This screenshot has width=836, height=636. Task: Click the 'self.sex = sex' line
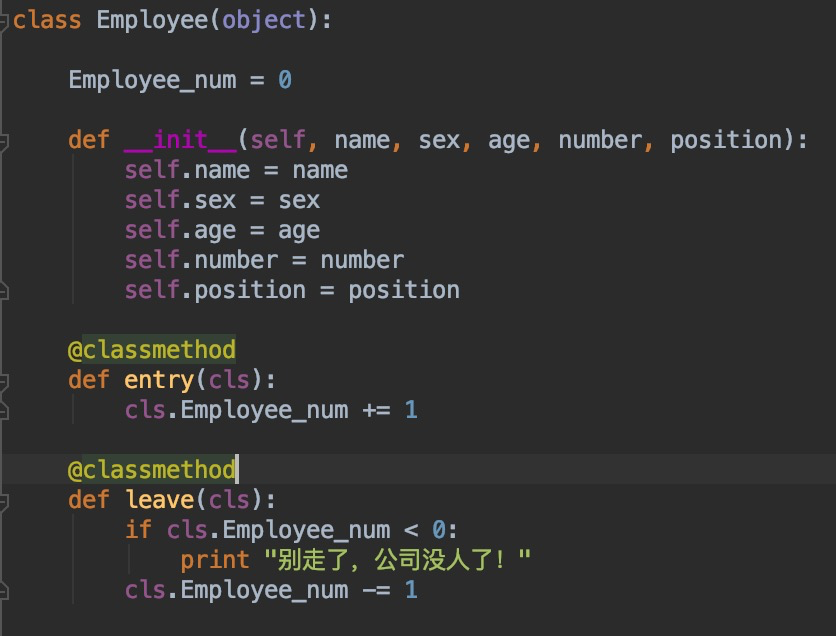coord(222,200)
